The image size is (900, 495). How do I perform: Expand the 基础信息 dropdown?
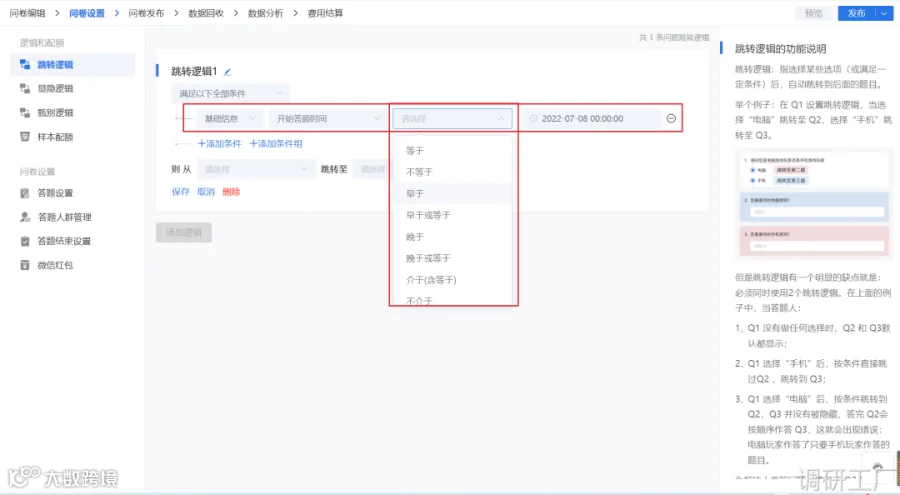pyautogui.click(x=230, y=118)
